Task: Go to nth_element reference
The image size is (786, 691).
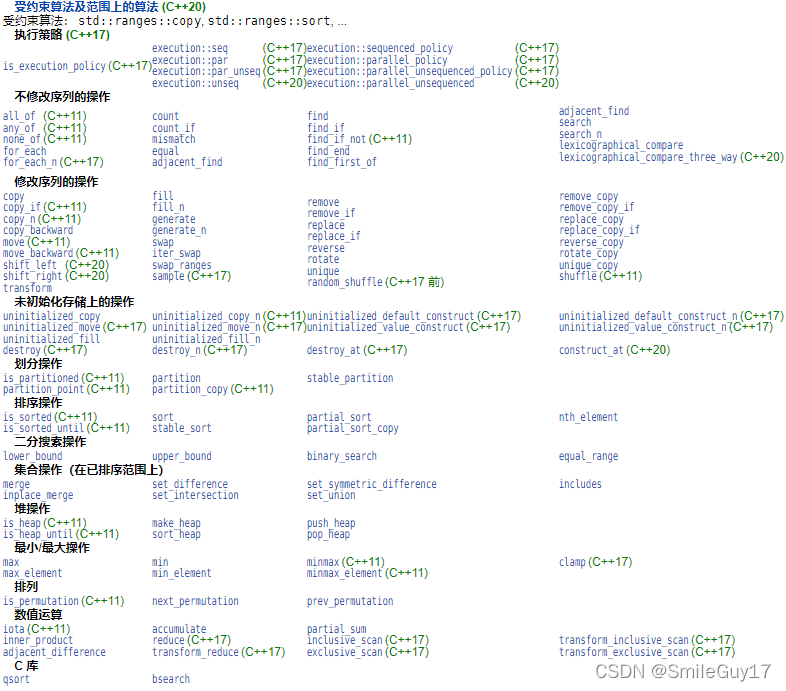Action: pos(588,417)
